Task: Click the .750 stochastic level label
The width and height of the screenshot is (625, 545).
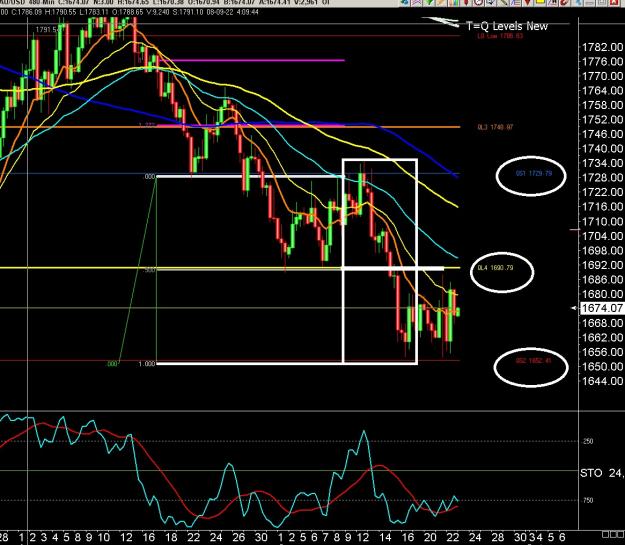Action: (x=588, y=500)
